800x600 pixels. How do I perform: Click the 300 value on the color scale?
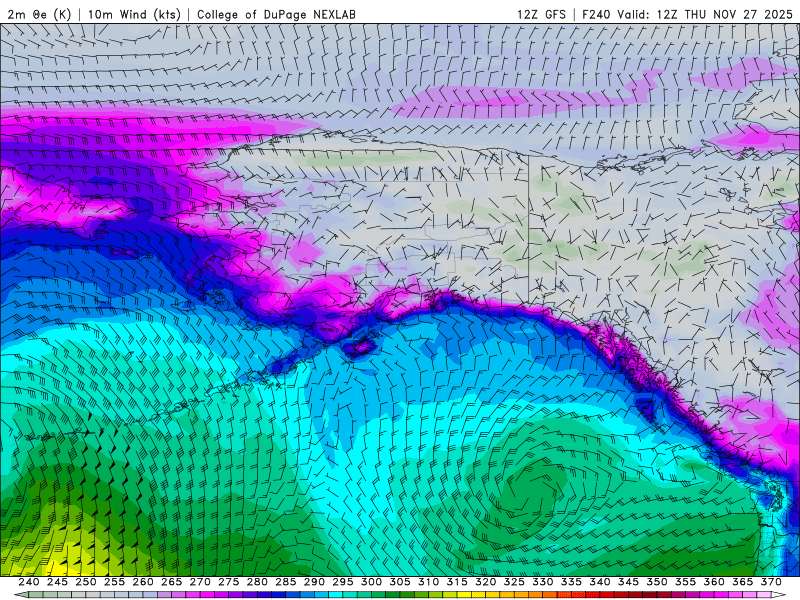[371, 582]
